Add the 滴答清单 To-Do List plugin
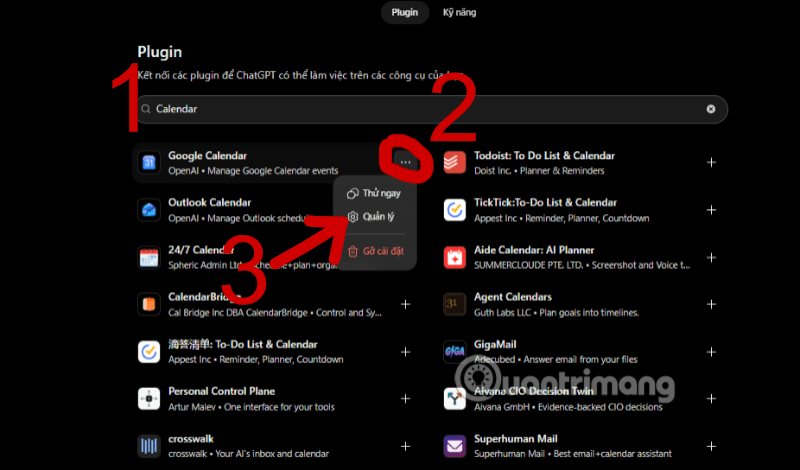This screenshot has width=800, height=470. 406,352
